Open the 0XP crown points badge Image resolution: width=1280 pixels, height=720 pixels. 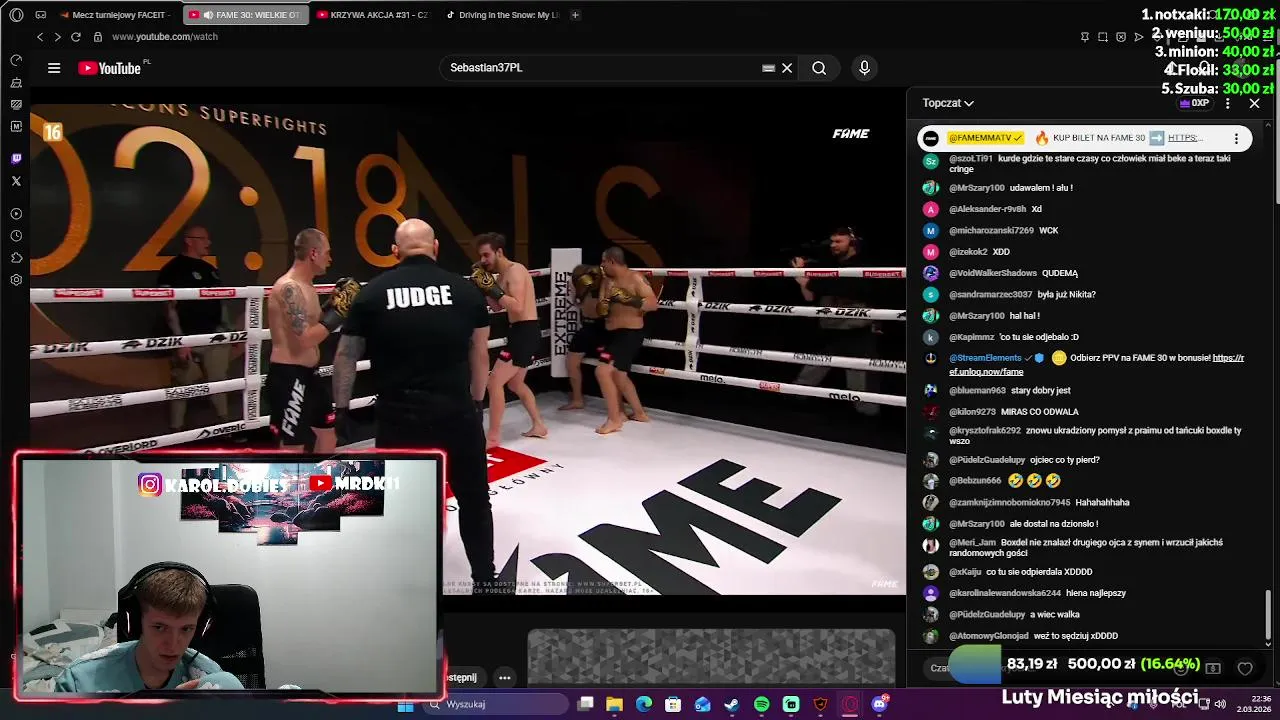[1194, 103]
